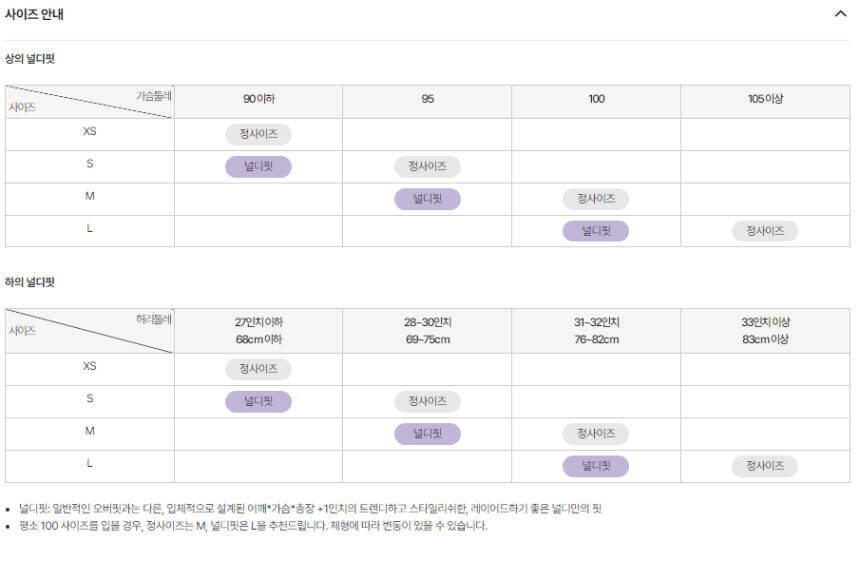Click 널디핏 badge in 하의 M row
Image resolution: width=860 pixels, height=561 pixels.
[427, 434]
